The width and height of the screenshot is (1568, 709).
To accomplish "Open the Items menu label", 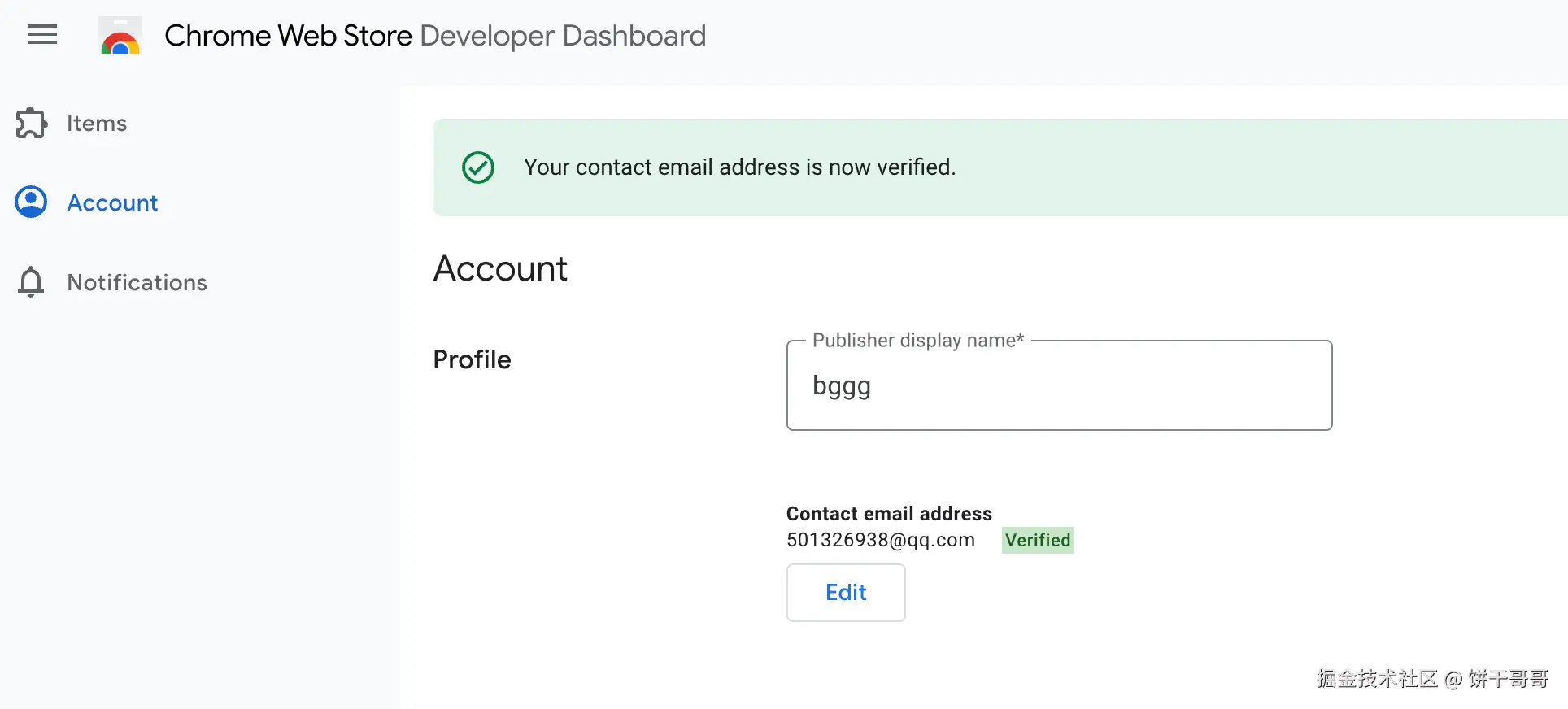I will point(97,123).
